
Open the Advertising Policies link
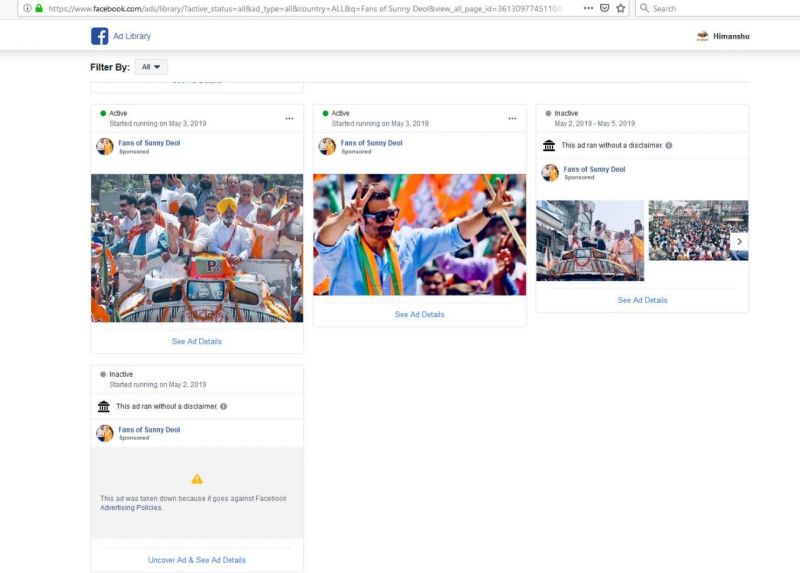(130, 508)
